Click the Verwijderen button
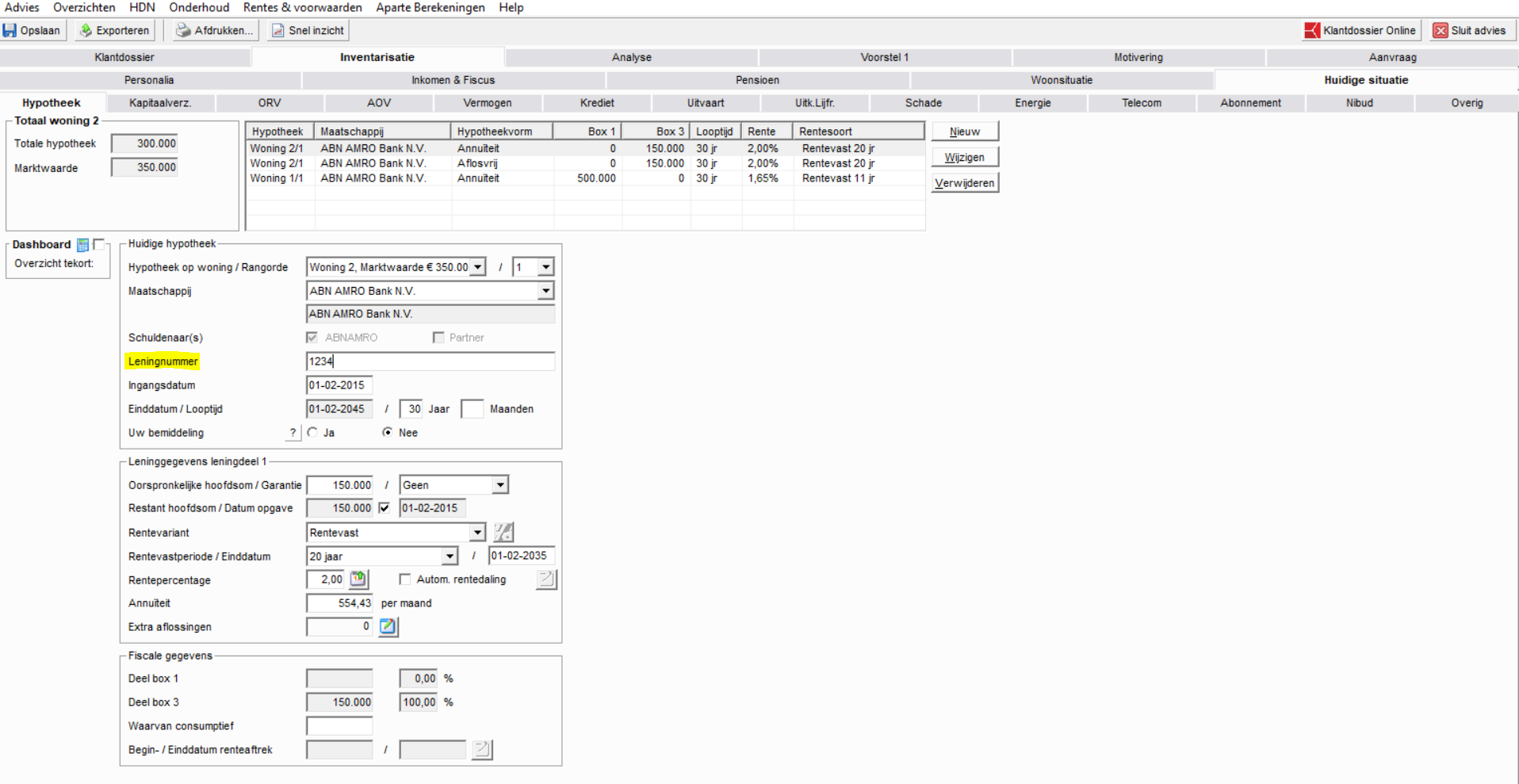This screenshot has width=1519, height=784. click(965, 182)
